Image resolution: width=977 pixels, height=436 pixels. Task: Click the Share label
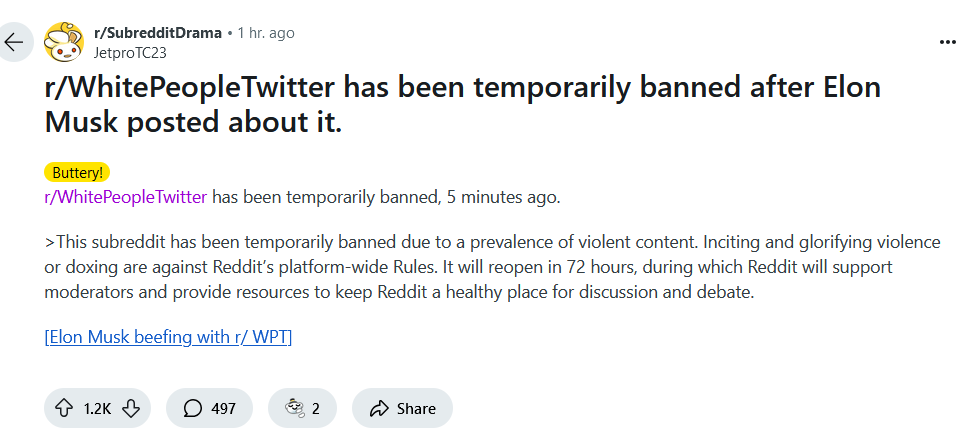416,409
